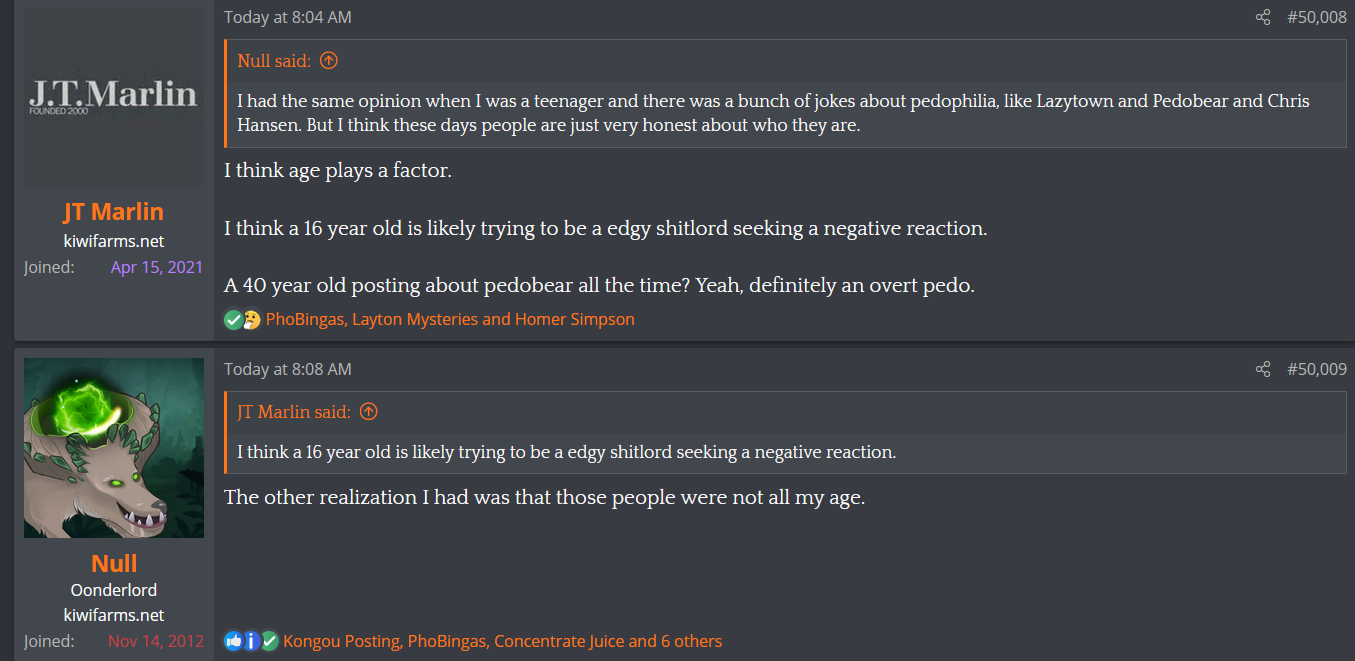Click the J.T. Marlin avatar image
The image size is (1355, 661).
pos(114,97)
